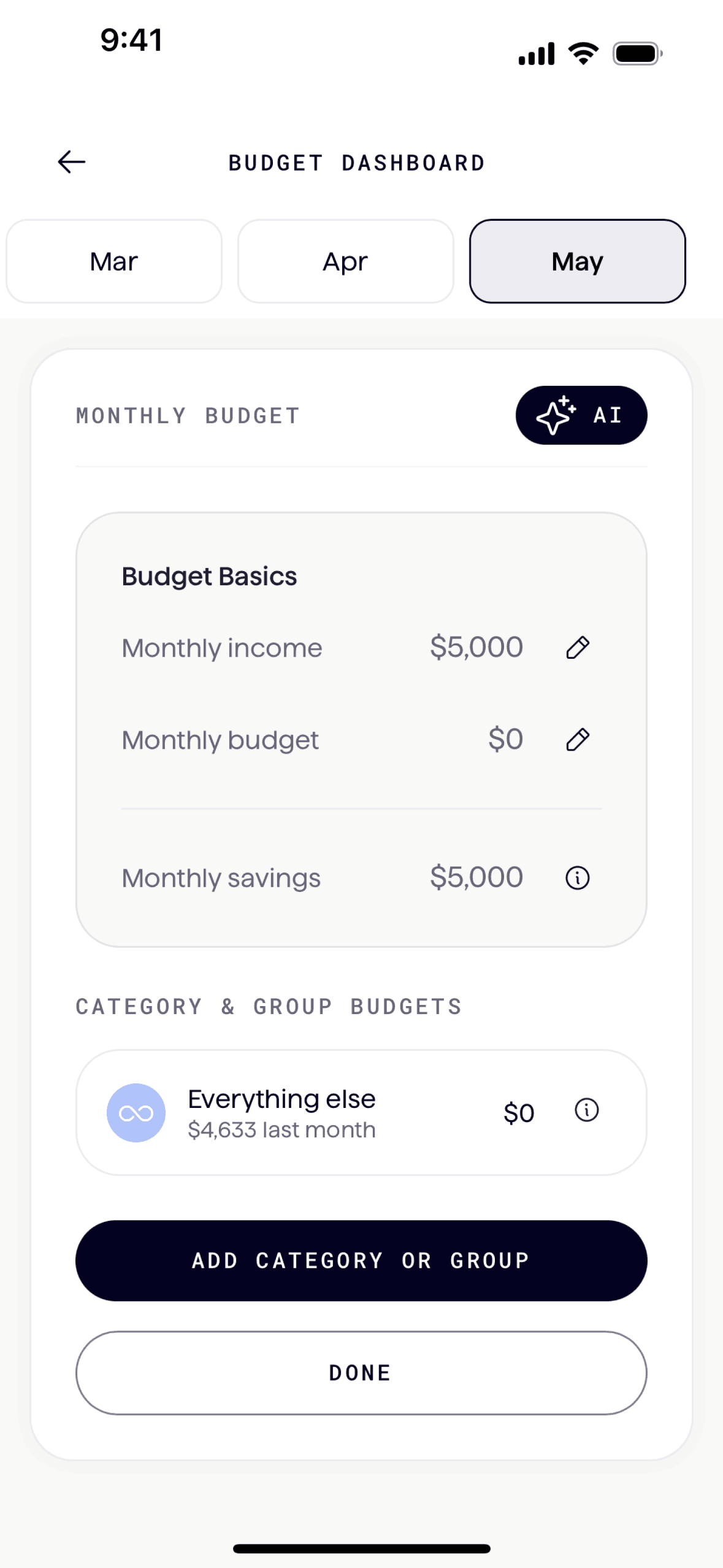
Task: Tap the $5,000 monthly savings value
Action: point(476,877)
